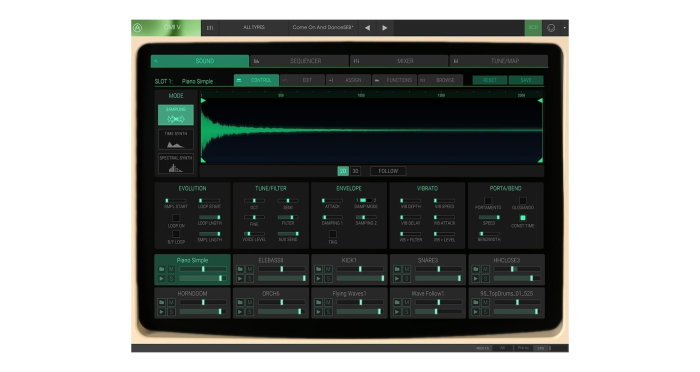Play the Piano Simple slot

tap(162, 279)
